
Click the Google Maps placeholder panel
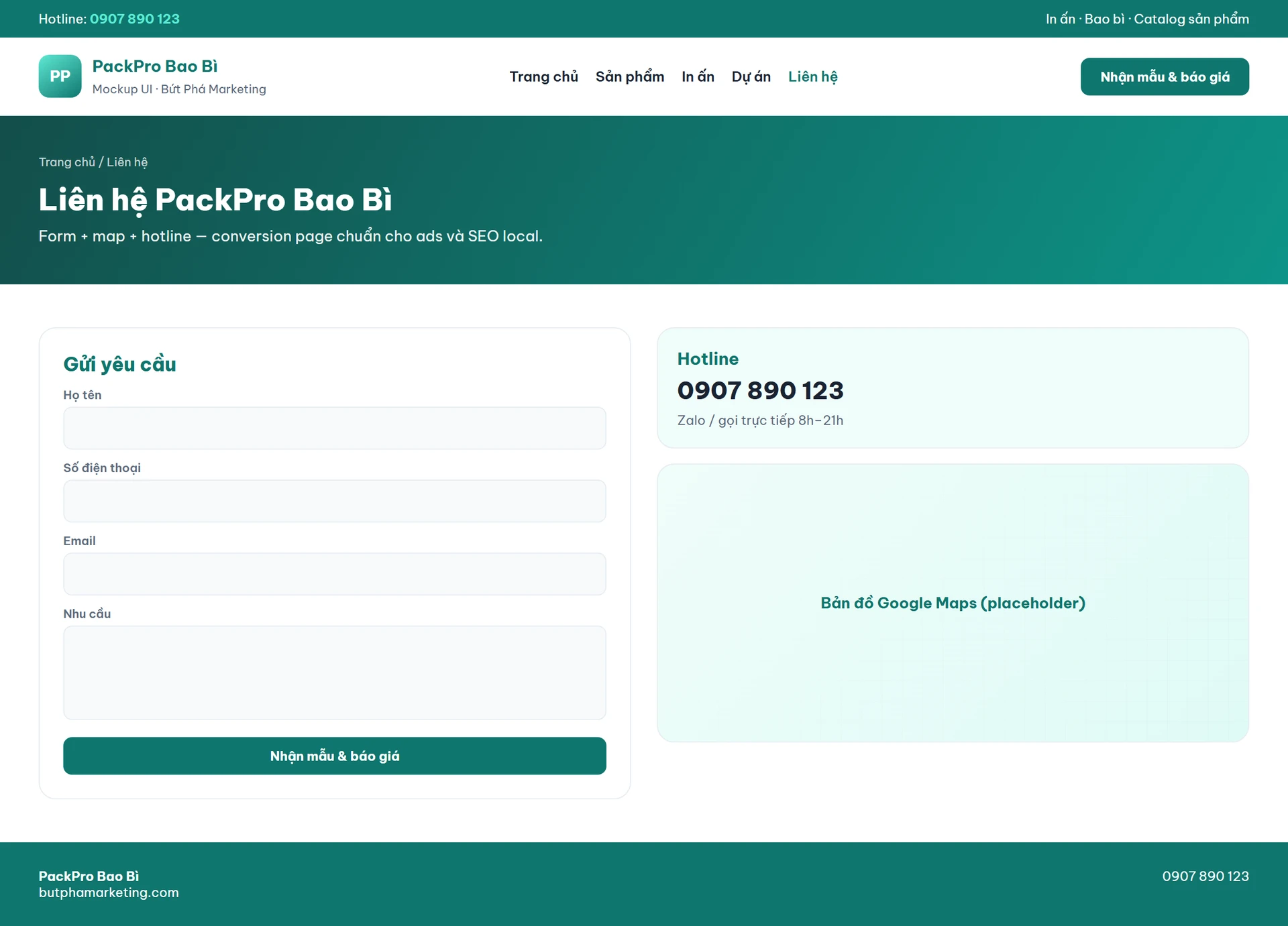pyautogui.click(x=953, y=603)
